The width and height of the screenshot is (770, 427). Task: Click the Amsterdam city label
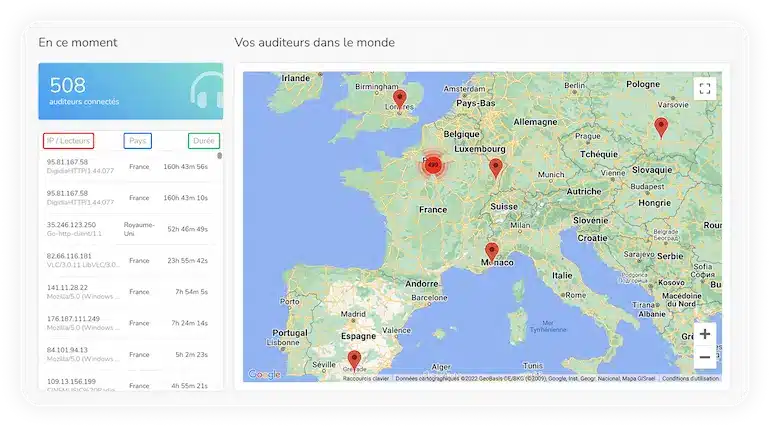pyautogui.click(x=464, y=89)
